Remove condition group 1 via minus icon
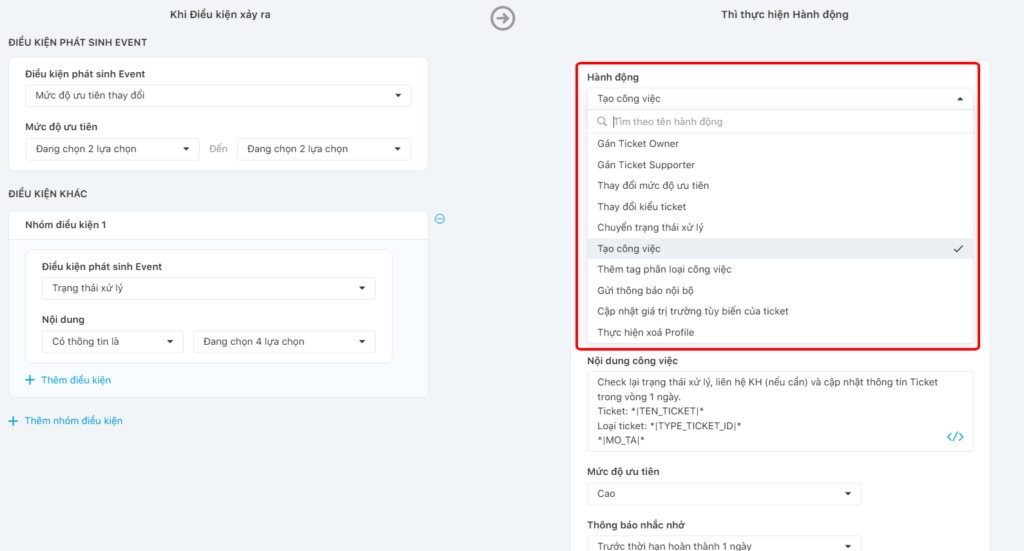Viewport: 1024px width, 551px height. pyautogui.click(x=440, y=219)
